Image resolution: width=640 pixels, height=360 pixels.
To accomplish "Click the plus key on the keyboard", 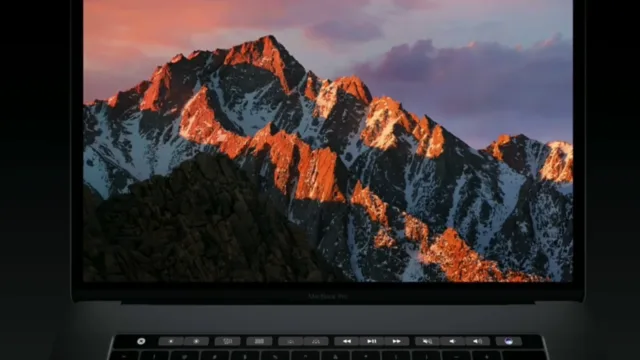I will click(486, 356).
